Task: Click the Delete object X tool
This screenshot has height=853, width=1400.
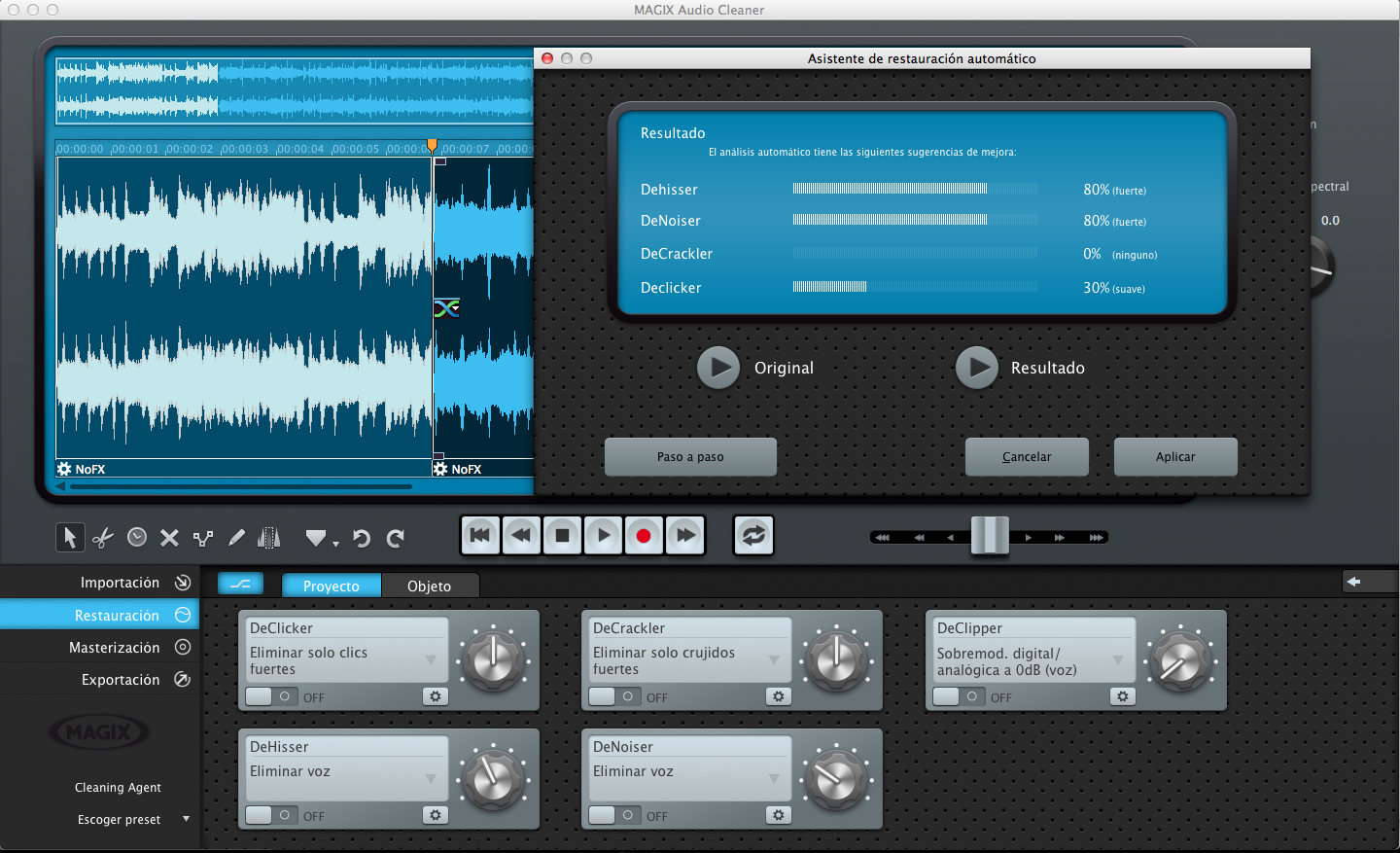Action: [169, 537]
